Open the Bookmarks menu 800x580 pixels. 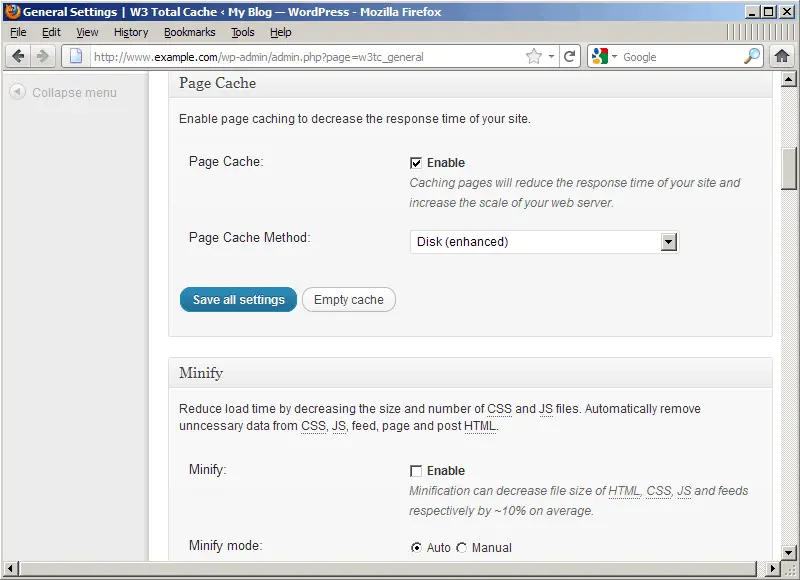tap(190, 32)
